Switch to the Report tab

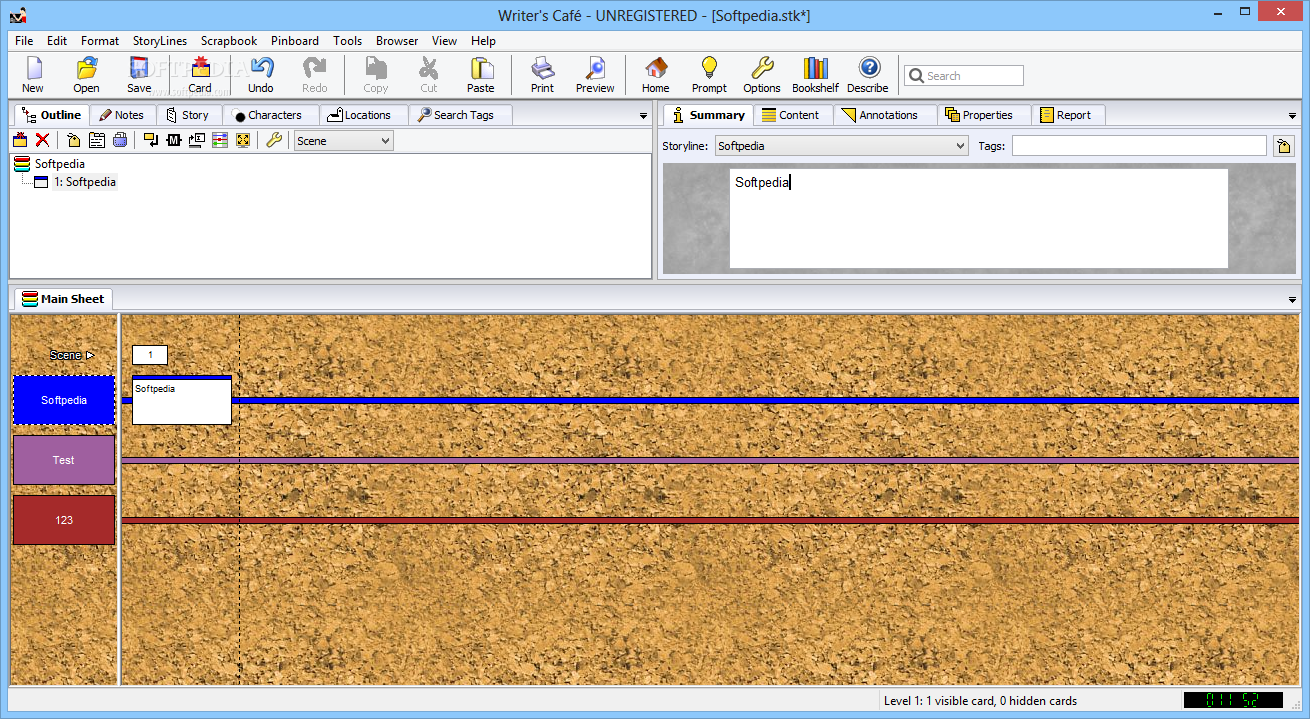[1066, 115]
